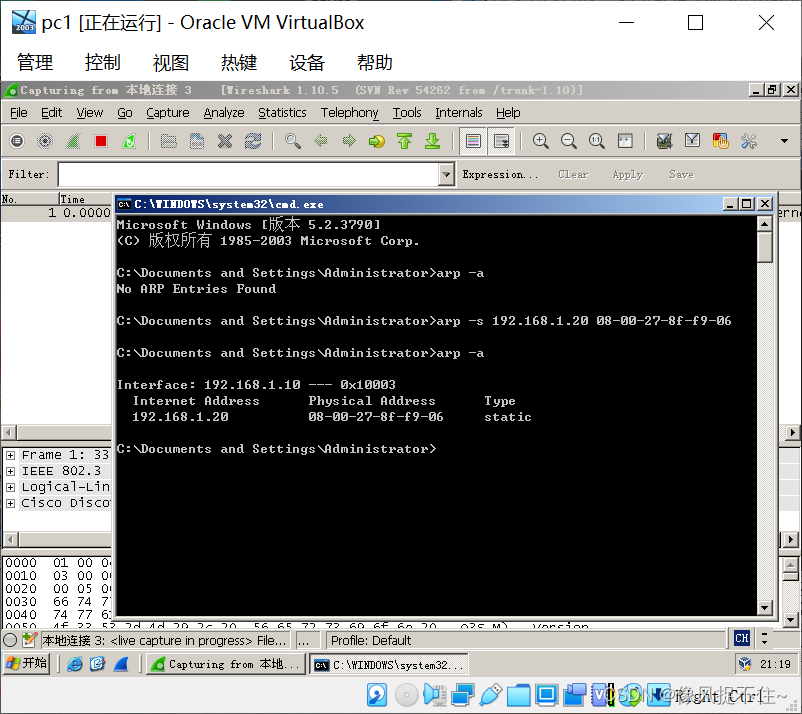The image size is (802, 714).
Task: Open the Windows 开始 start button
Action: pyautogui.click(x=27, y=664)
